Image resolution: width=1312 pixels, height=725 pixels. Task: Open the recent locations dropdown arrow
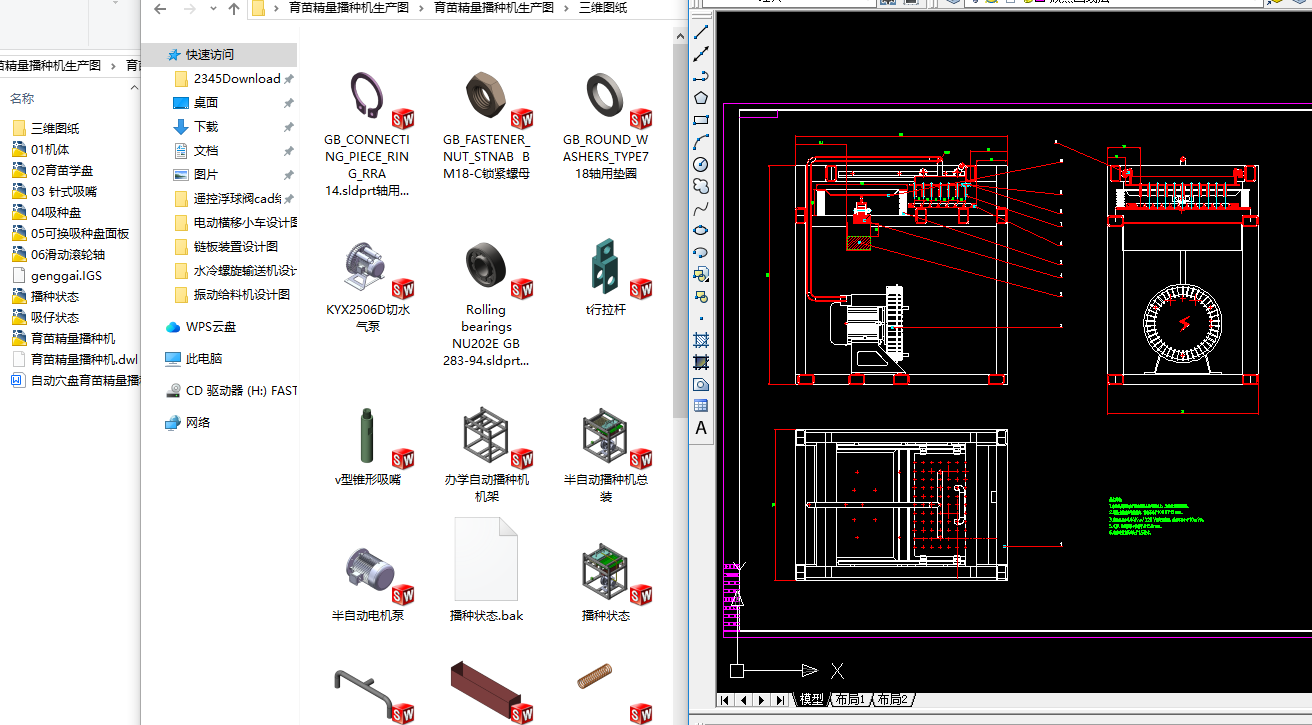(213, 10)
